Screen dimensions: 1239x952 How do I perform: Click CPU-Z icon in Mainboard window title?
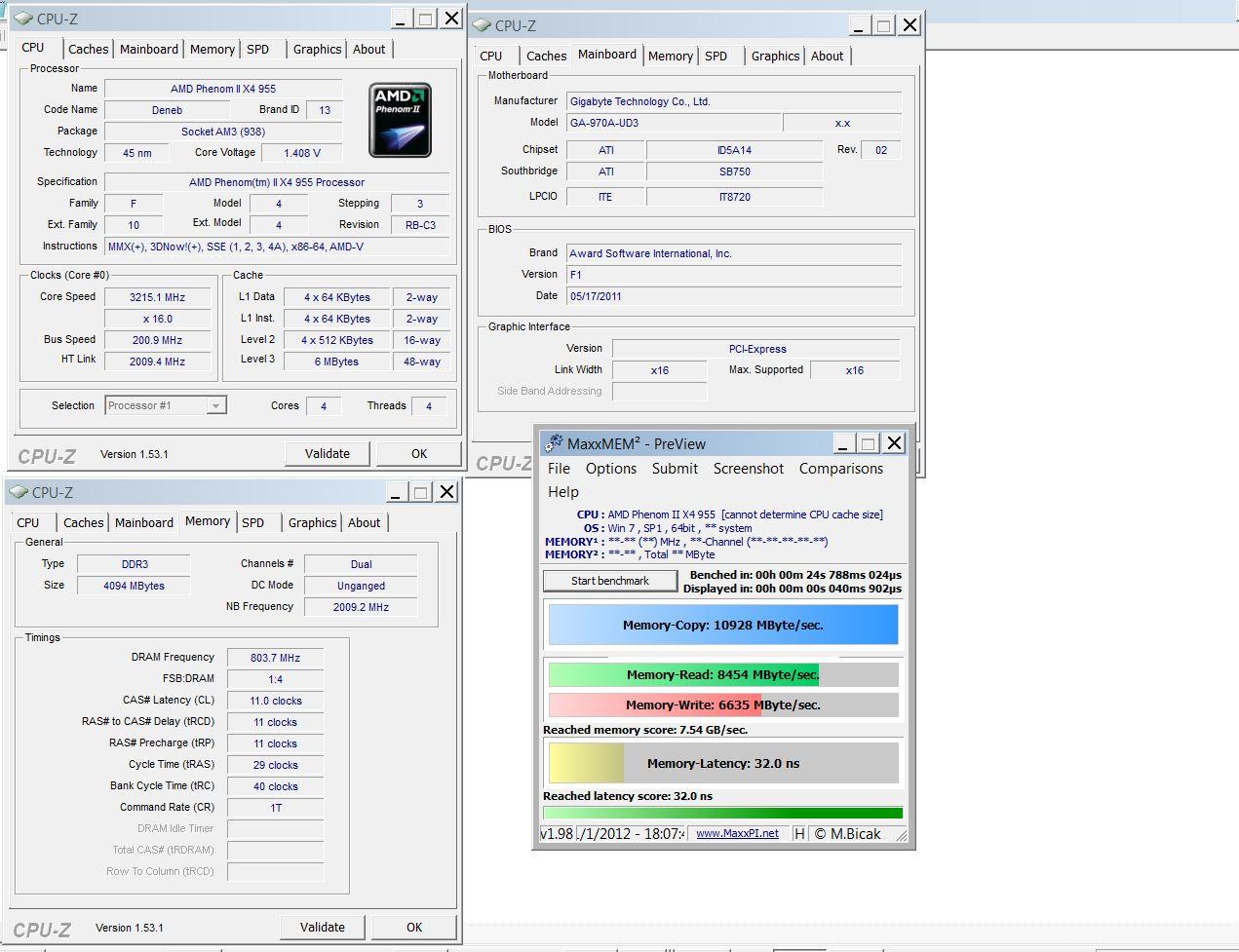(482, 25)
